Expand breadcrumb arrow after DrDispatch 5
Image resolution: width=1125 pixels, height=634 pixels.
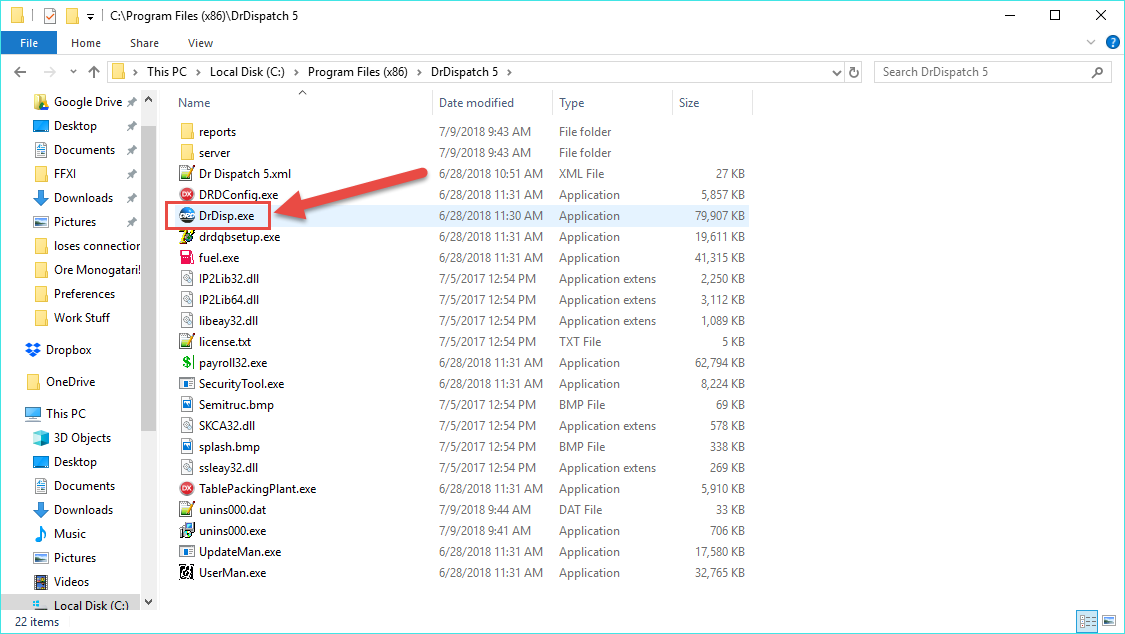pyautogui.click(x=509, y=72)
